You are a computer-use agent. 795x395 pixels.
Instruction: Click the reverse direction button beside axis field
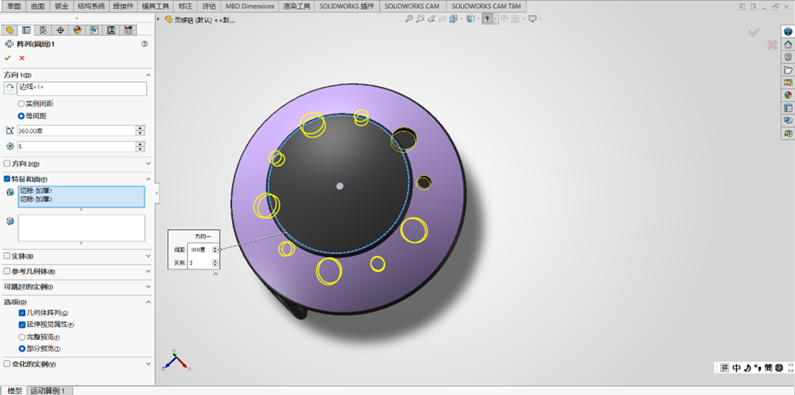pyautogui.click(x=10, y=88)
